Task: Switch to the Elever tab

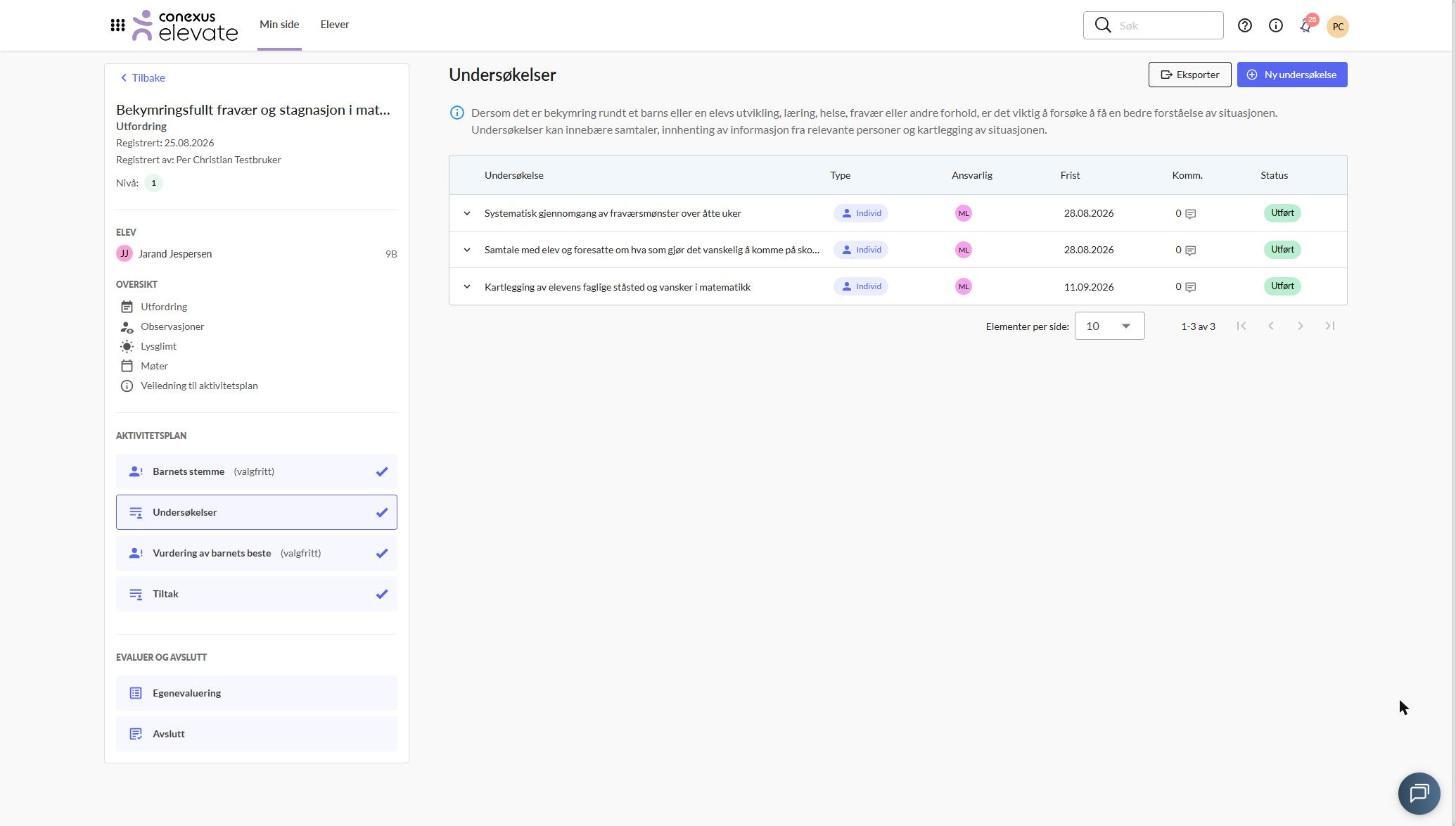Action: click(334, 25)
